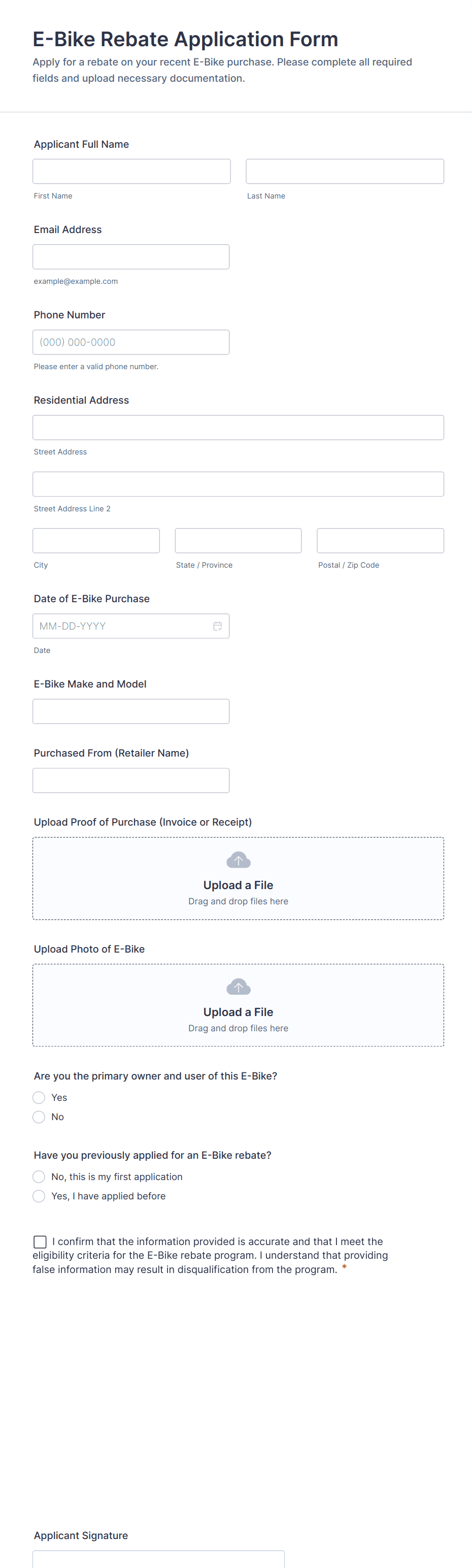
Task: Focus the City input field
Action: coord(96,540)
